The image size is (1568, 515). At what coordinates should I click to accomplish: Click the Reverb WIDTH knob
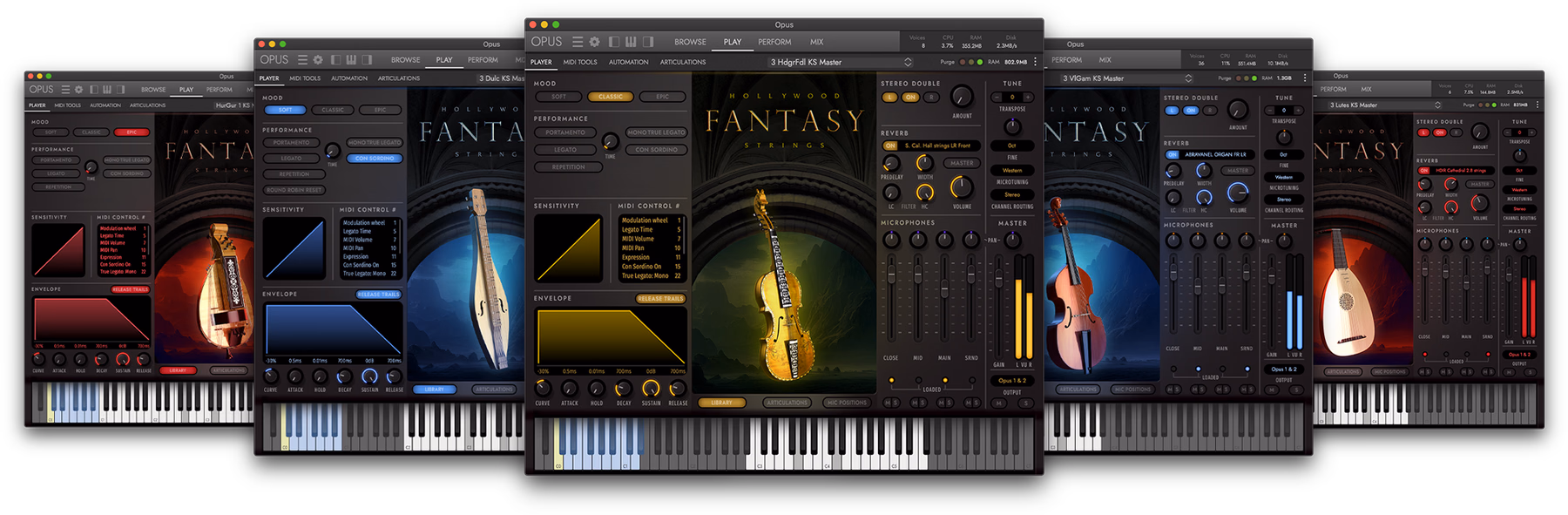coord(924,163)
